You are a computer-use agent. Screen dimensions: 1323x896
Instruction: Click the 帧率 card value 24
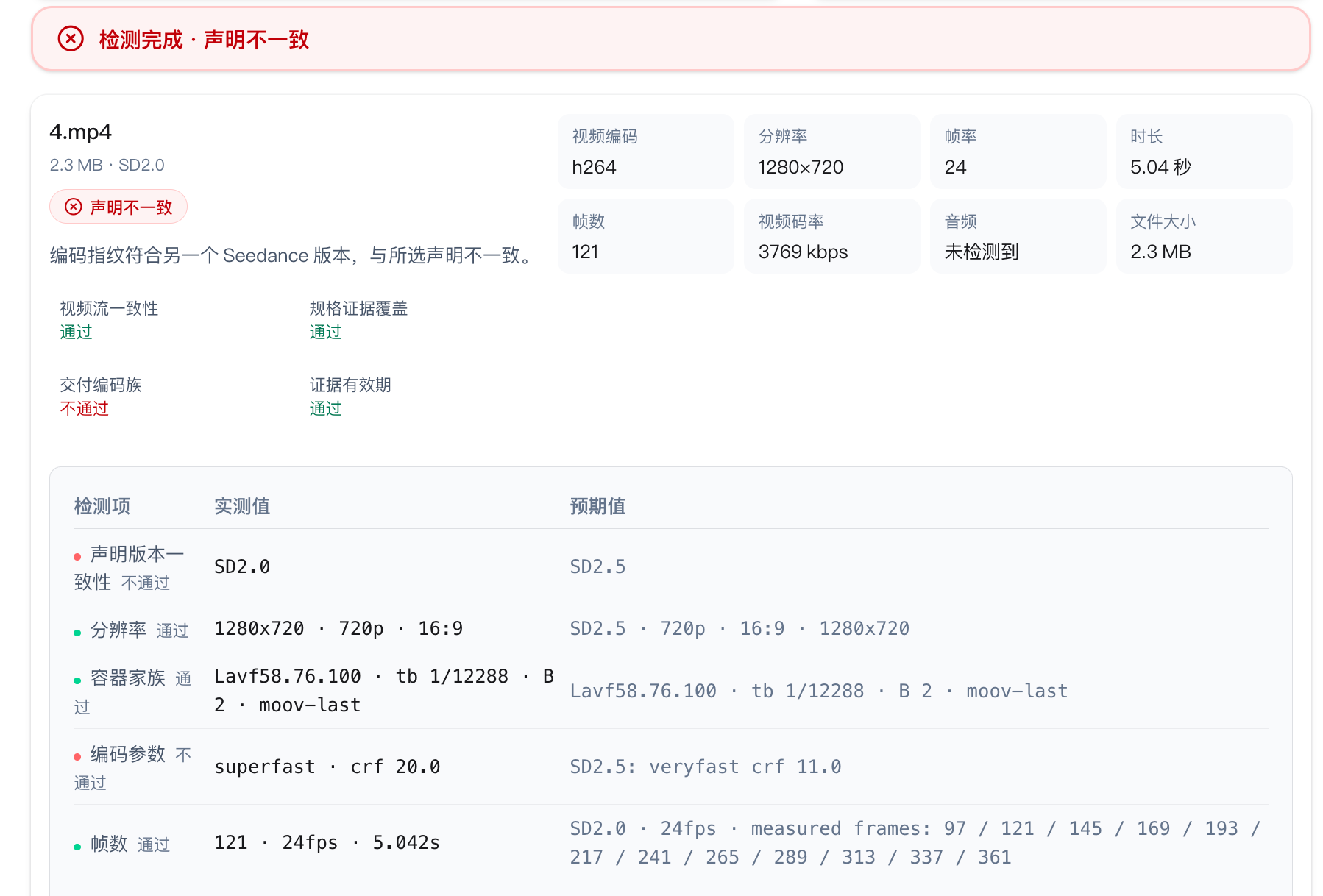click(x=955, y=167)
